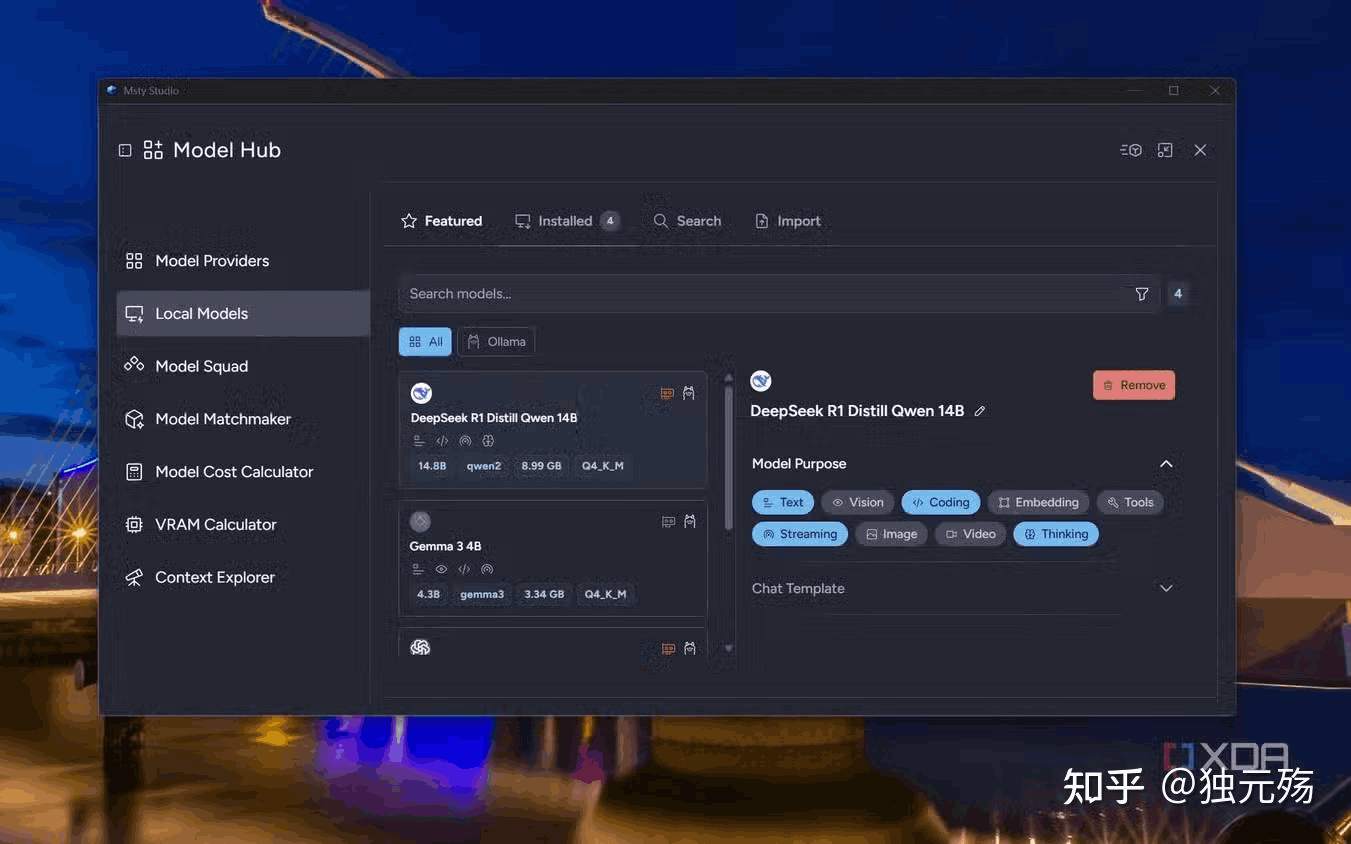Image resolution: width=1351 pixels, height=844 pixels.
Task: Click the Gemma logo on the model card
Action: click(x=420, y=521)
